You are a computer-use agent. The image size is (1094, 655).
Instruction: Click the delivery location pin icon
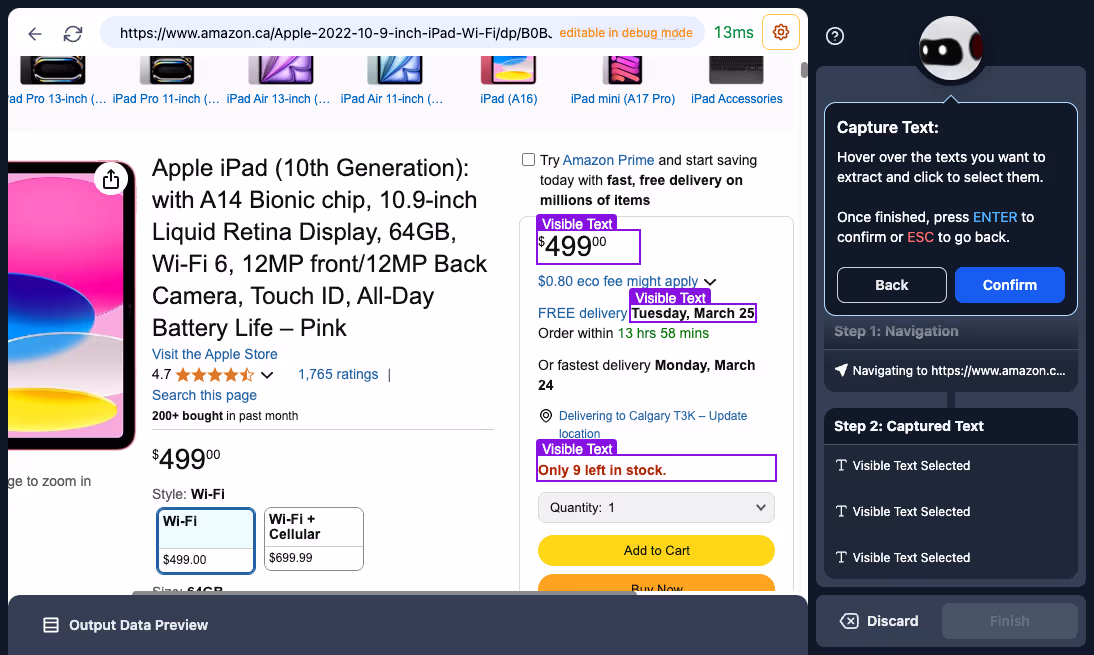tap(545, 415)
